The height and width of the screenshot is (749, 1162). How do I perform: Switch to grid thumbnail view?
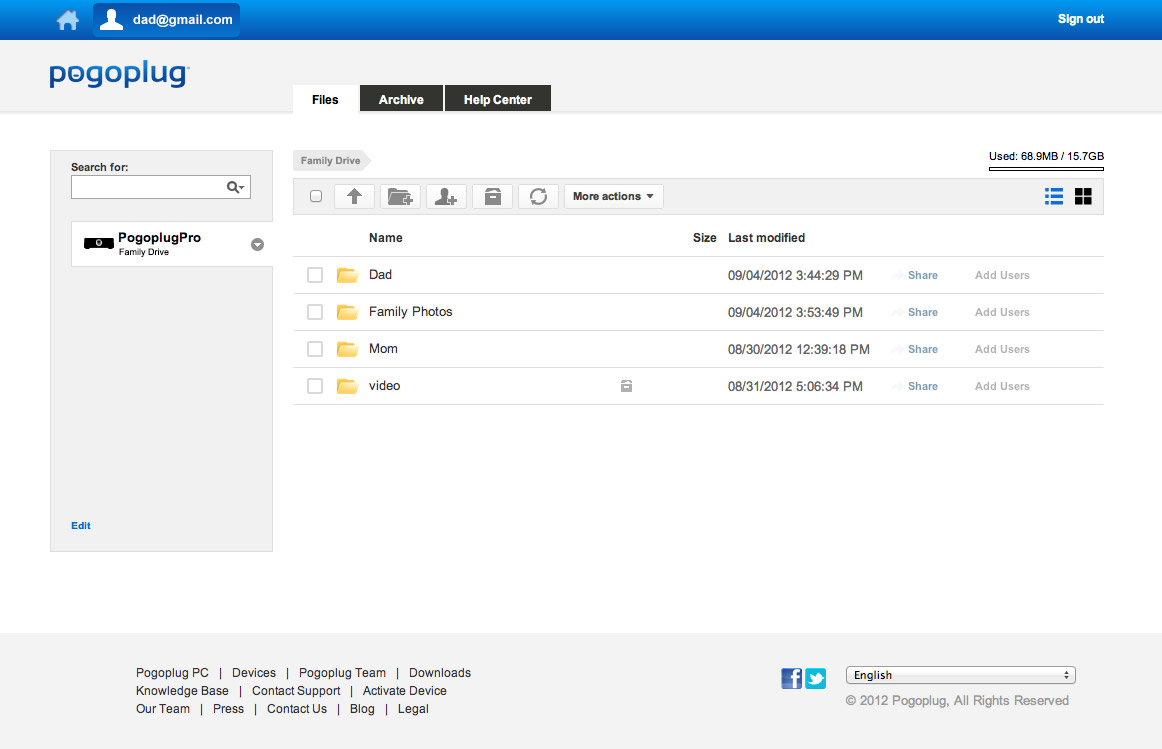pos(1083,197)
